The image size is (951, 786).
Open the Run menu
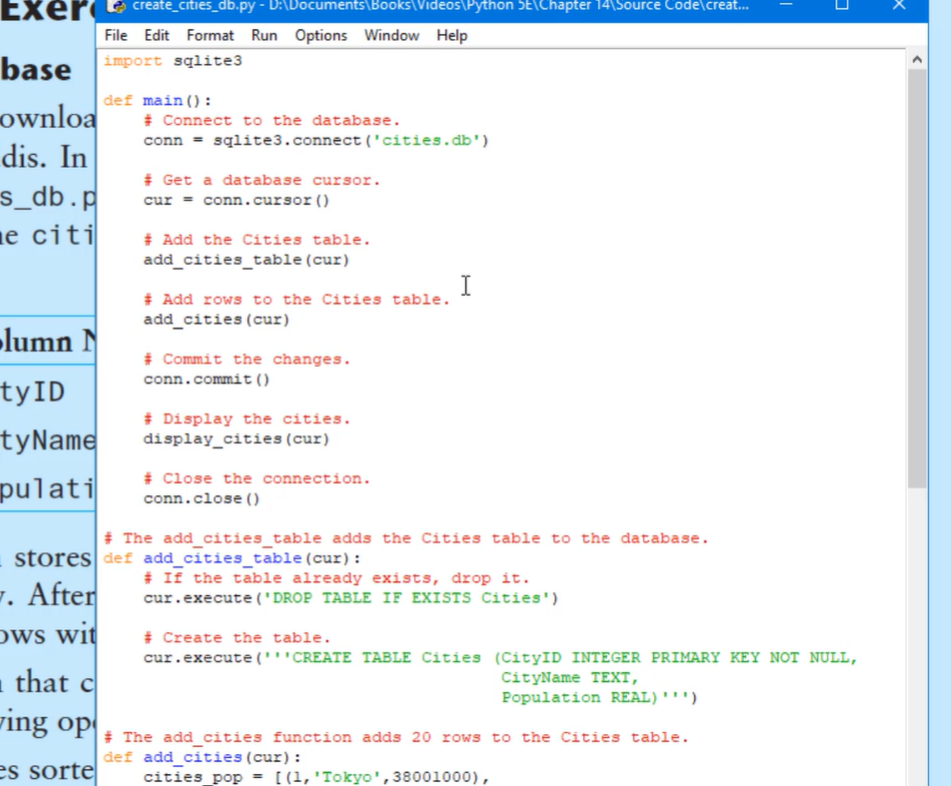264,36
